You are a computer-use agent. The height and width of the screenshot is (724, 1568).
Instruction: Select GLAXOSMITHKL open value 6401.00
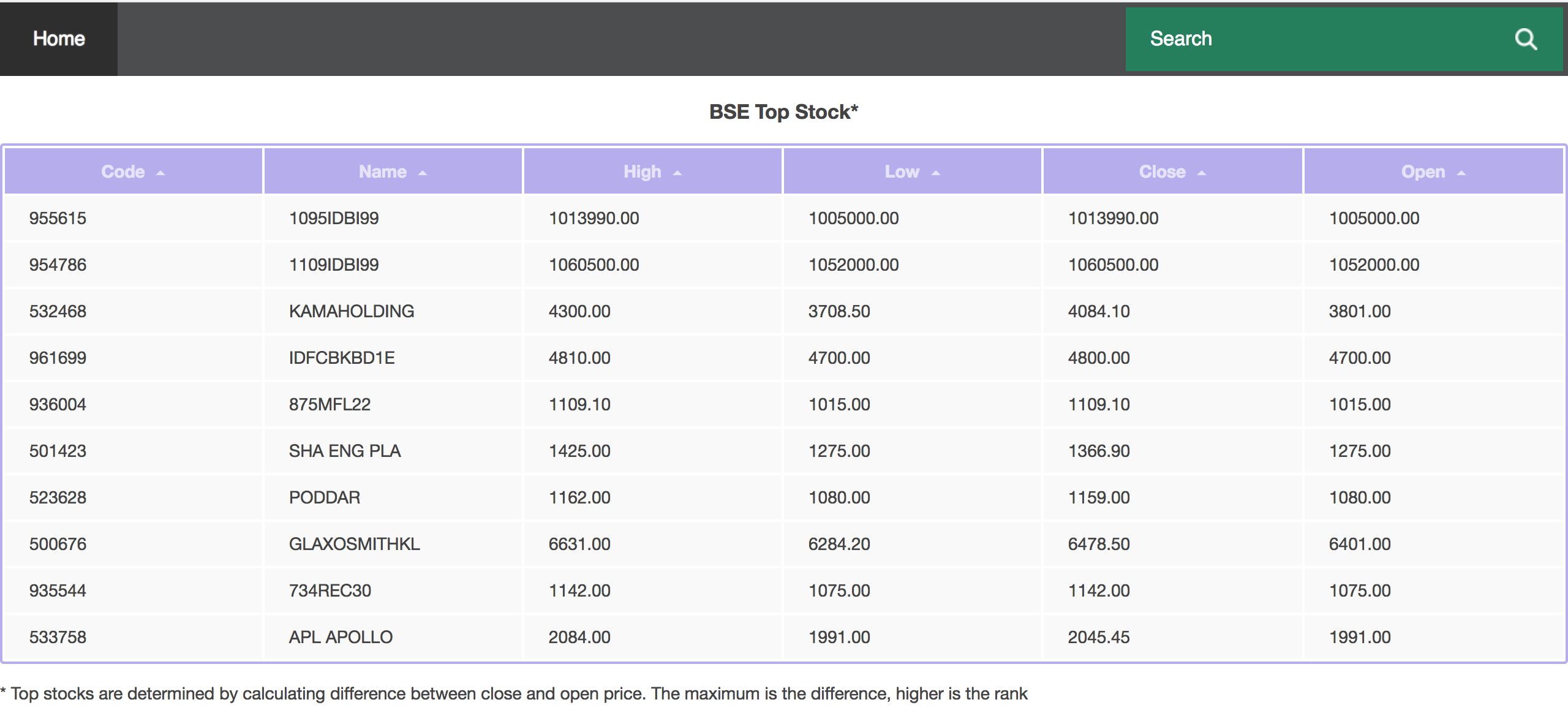(1360, 544)
